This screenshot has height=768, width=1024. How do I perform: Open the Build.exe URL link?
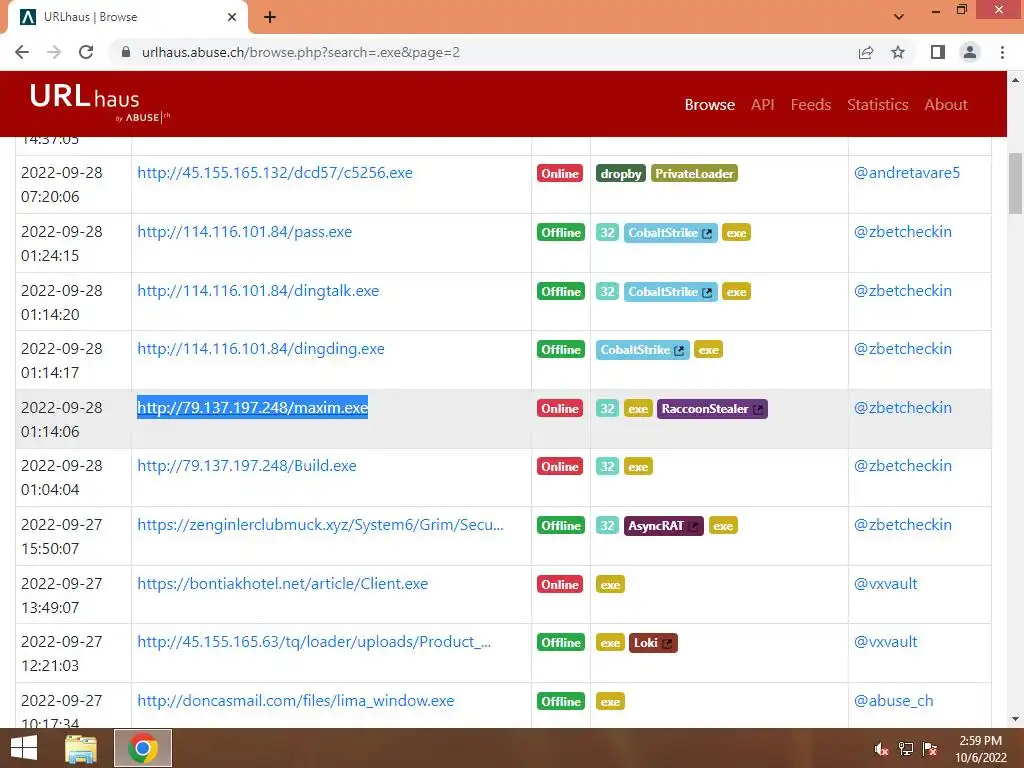[x=247, y=466]
